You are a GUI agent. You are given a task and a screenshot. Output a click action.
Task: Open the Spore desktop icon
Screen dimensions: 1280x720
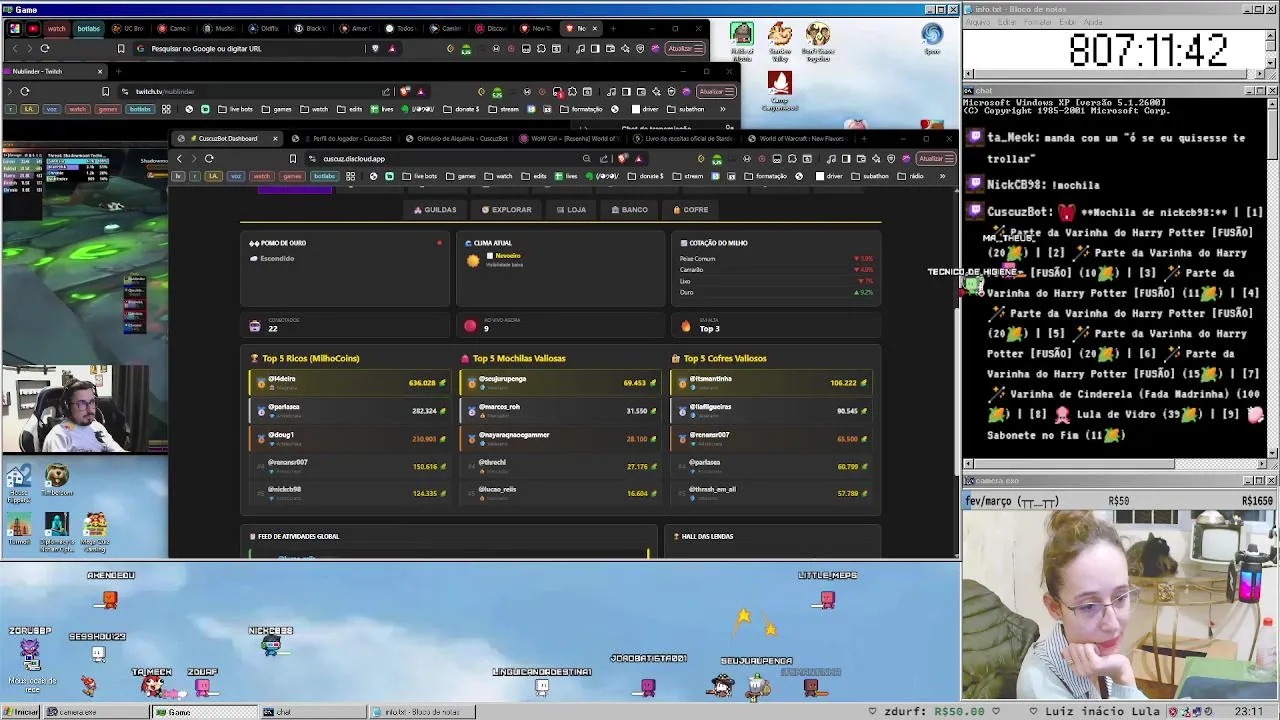[x=932, y=38]
